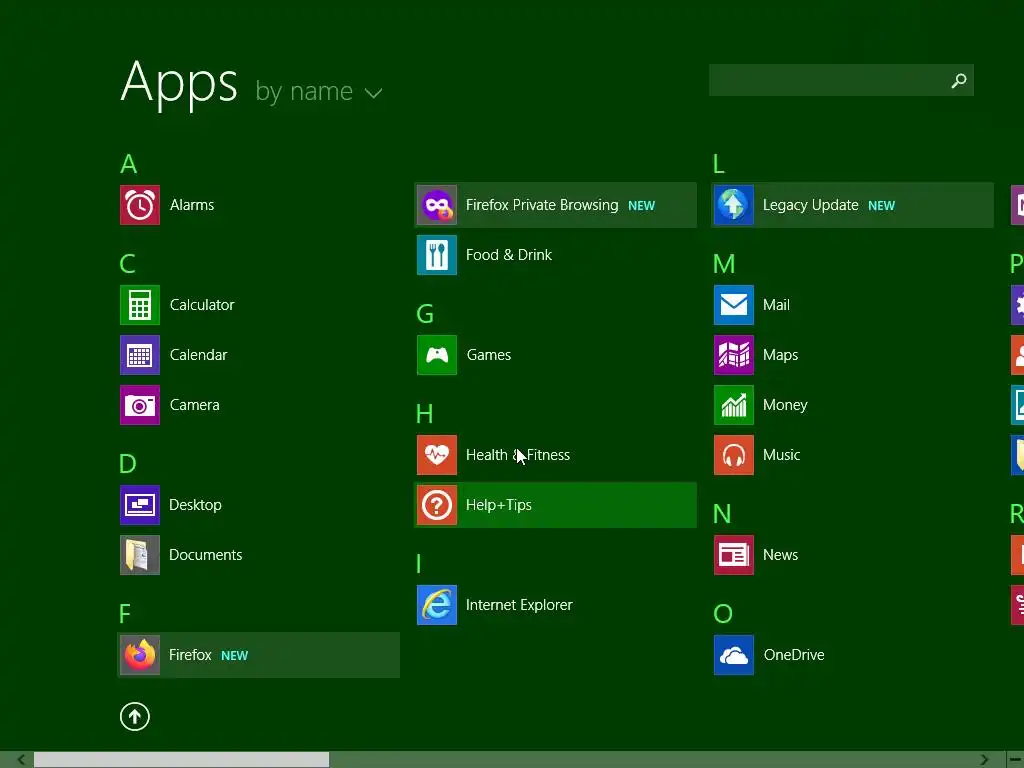Open the Documents folder icon
This screenshot has height=768, width=1024.
coord(140,555)
